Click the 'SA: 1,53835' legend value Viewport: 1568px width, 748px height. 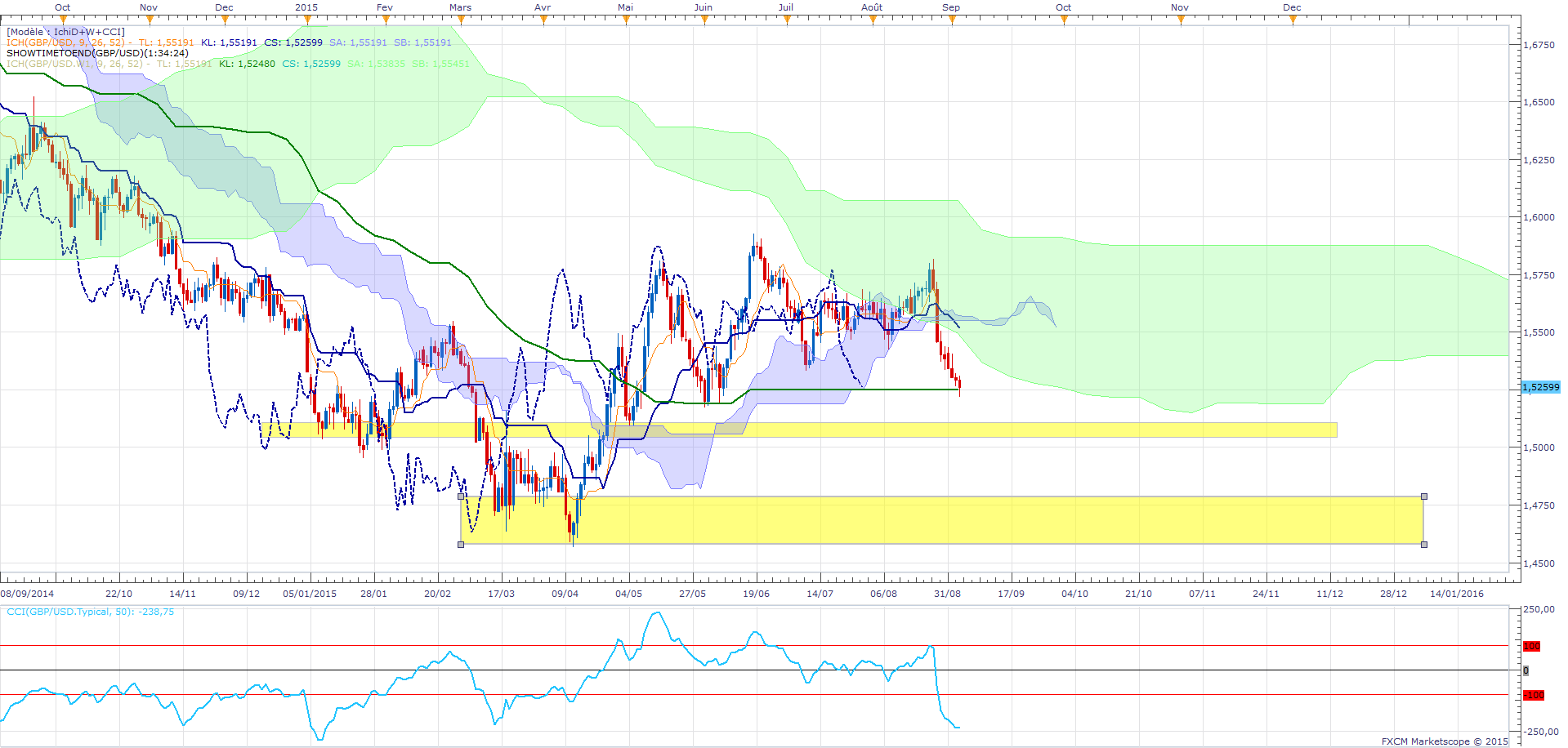(376, 64)
